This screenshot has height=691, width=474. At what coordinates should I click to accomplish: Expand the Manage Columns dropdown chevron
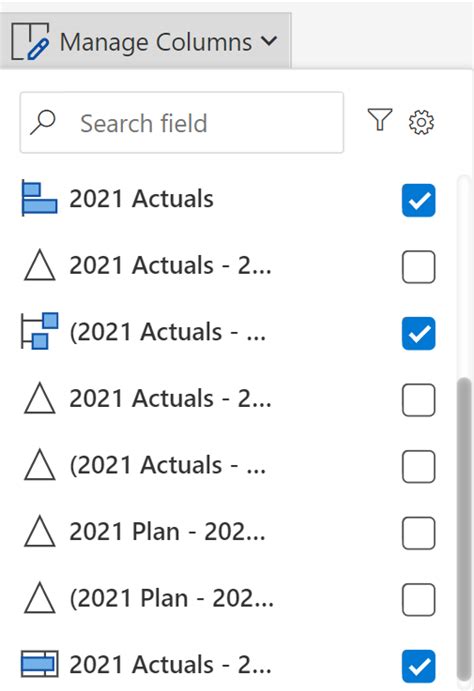(269, 41)
